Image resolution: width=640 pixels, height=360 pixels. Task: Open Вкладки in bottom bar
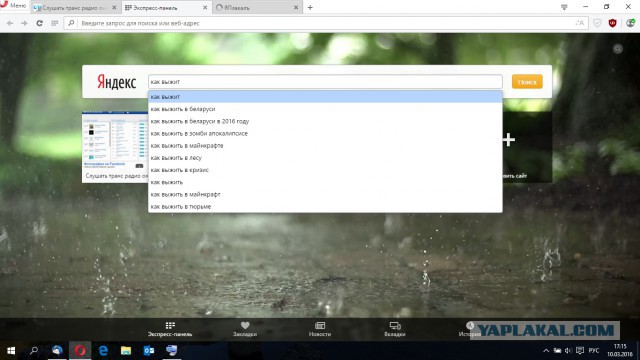coord(395,329)
